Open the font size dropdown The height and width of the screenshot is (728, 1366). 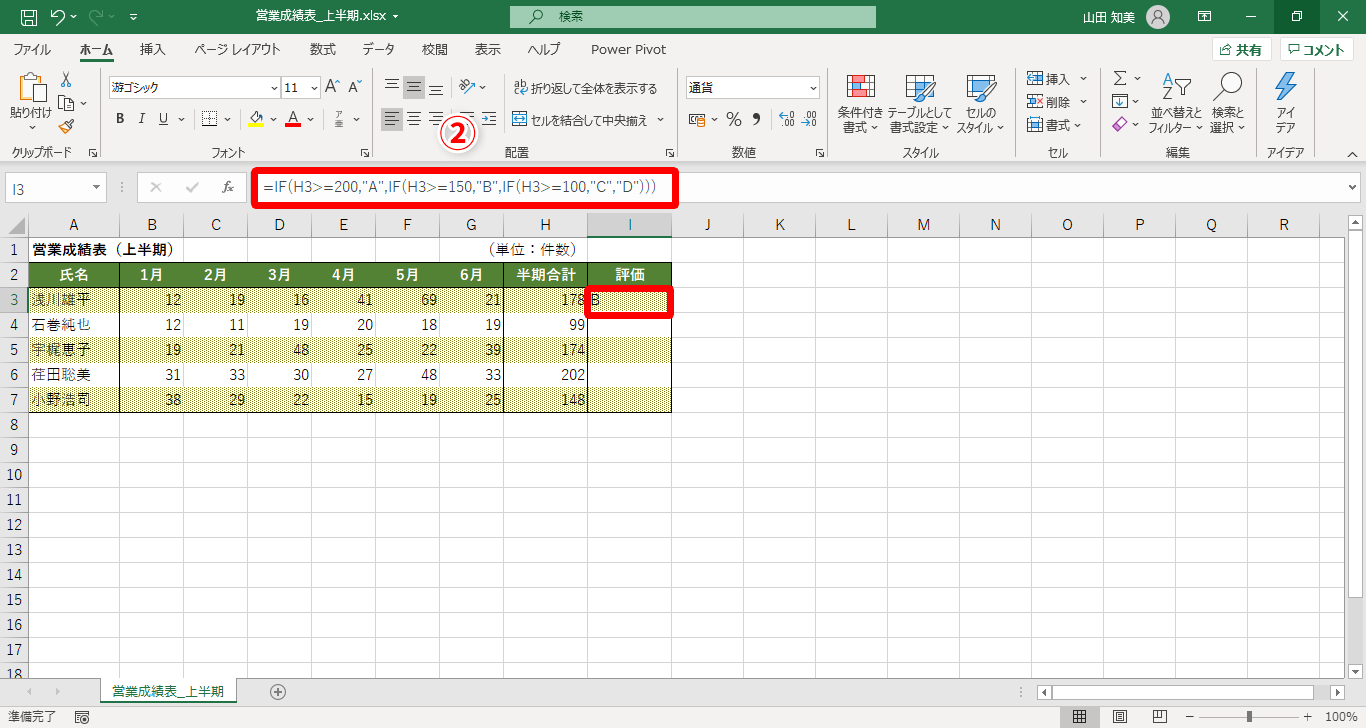[x=314, y=87]
